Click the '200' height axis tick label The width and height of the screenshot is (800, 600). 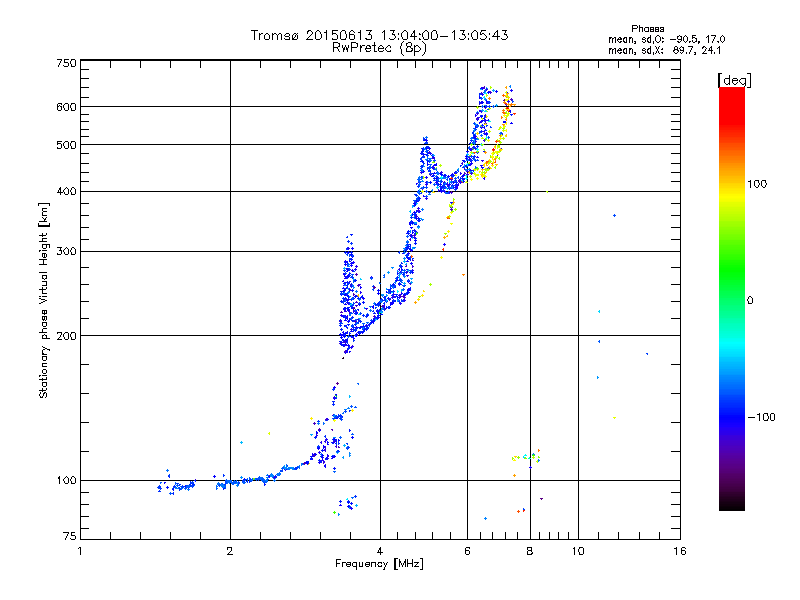(x=66, y=336)
